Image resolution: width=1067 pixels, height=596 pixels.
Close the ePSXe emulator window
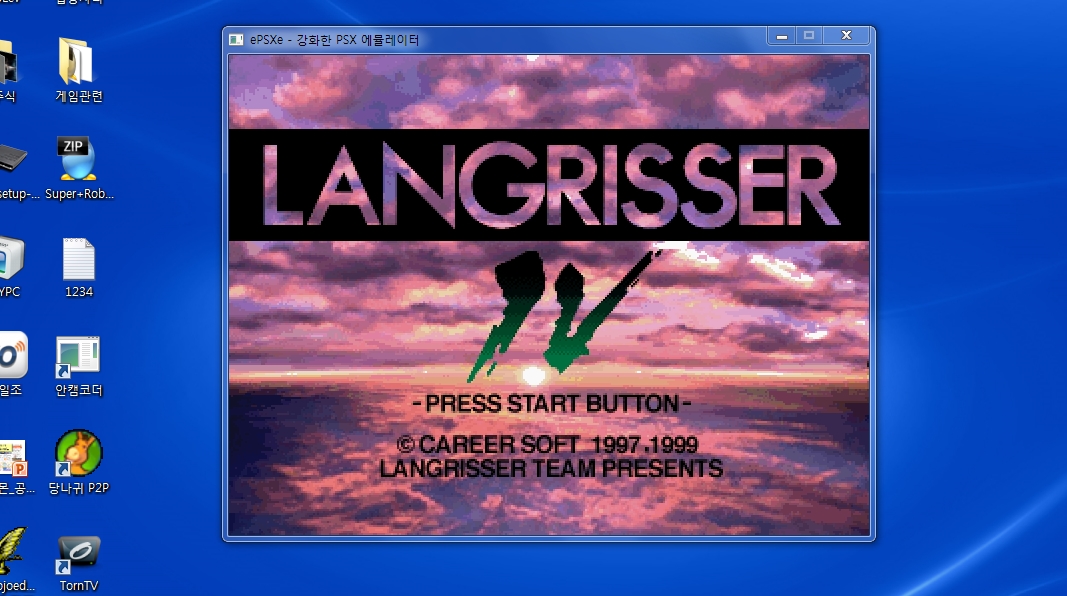coord(846,36)
